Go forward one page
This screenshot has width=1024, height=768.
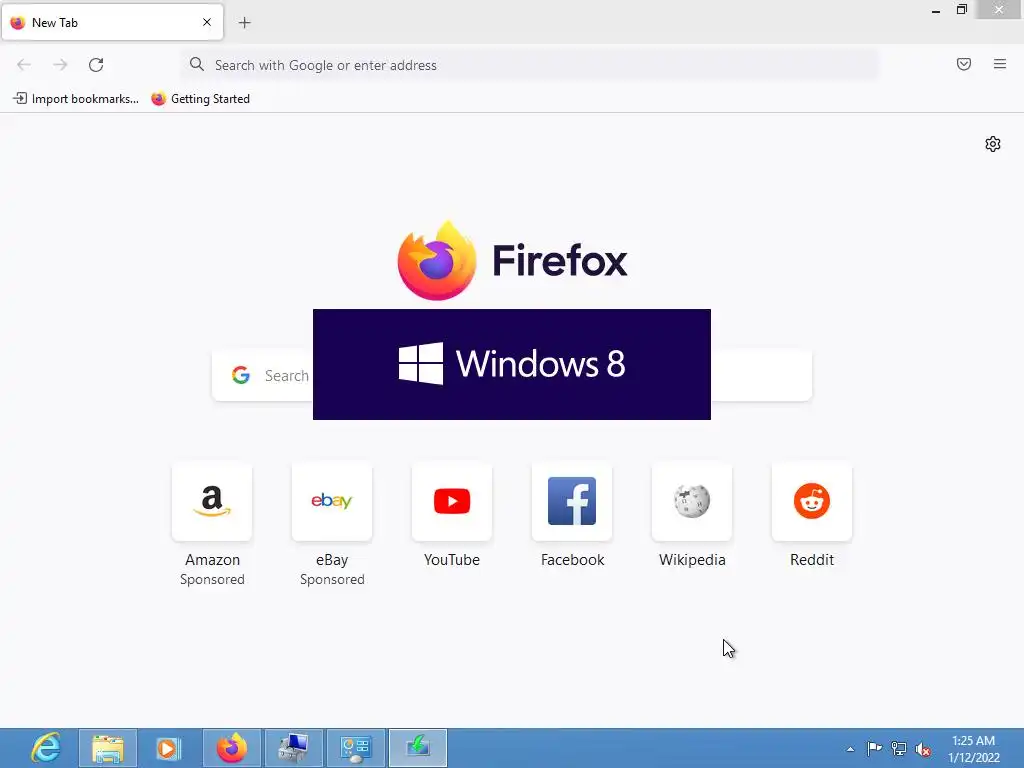pyautogui.click(x=60, y=65)
